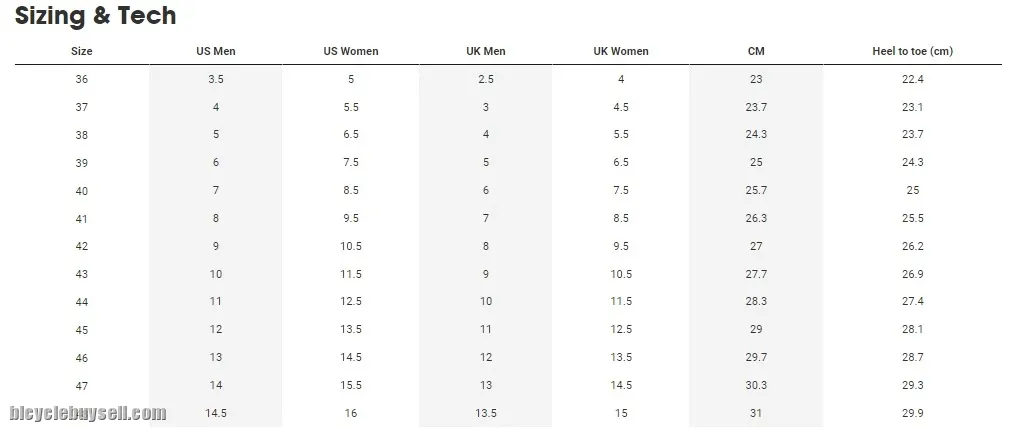Click the bicyclebuysell.com watermark

click(88, 413)
